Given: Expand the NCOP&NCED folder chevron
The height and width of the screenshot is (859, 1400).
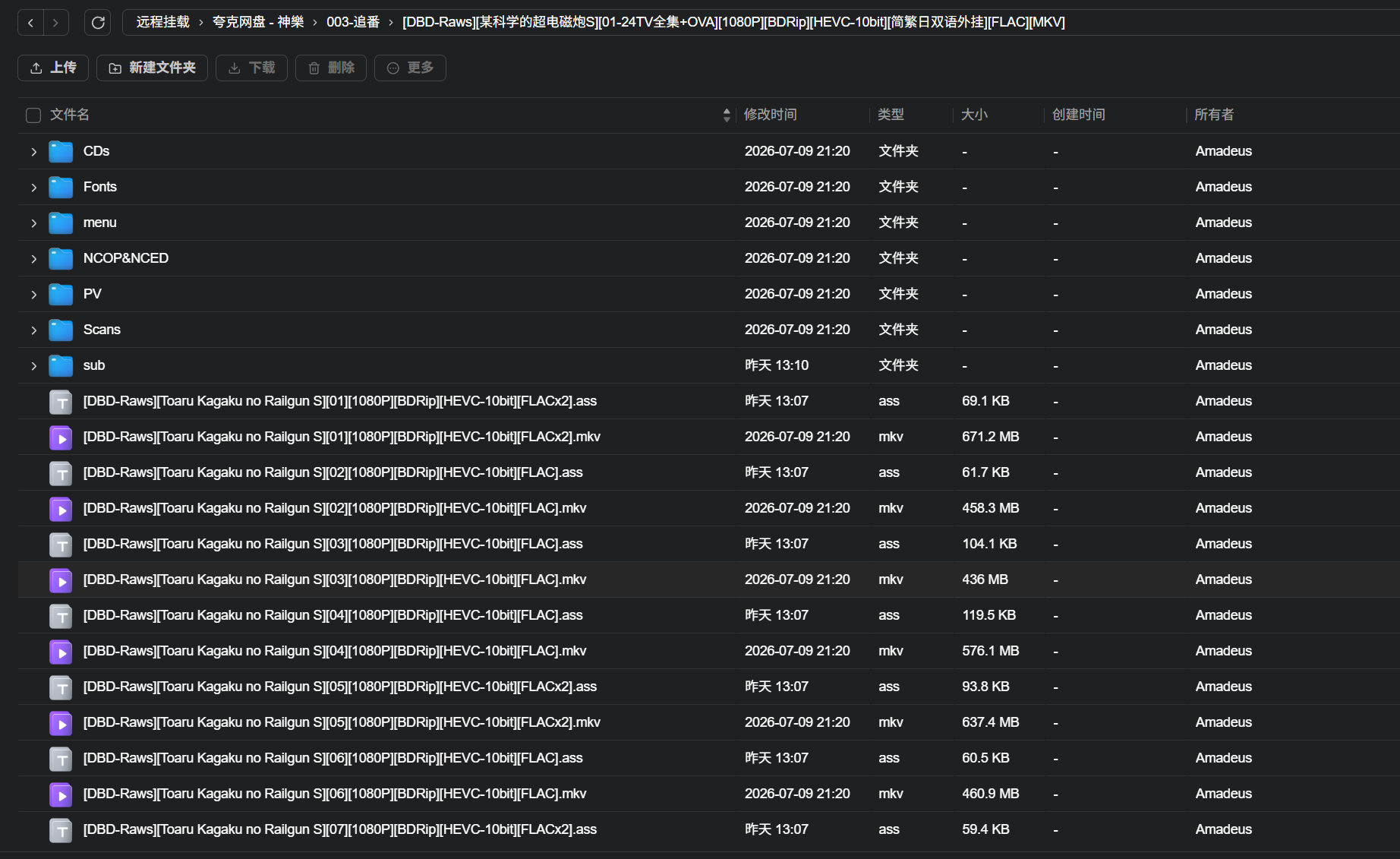Looking at the screenshot, I should tap(34, 259).
